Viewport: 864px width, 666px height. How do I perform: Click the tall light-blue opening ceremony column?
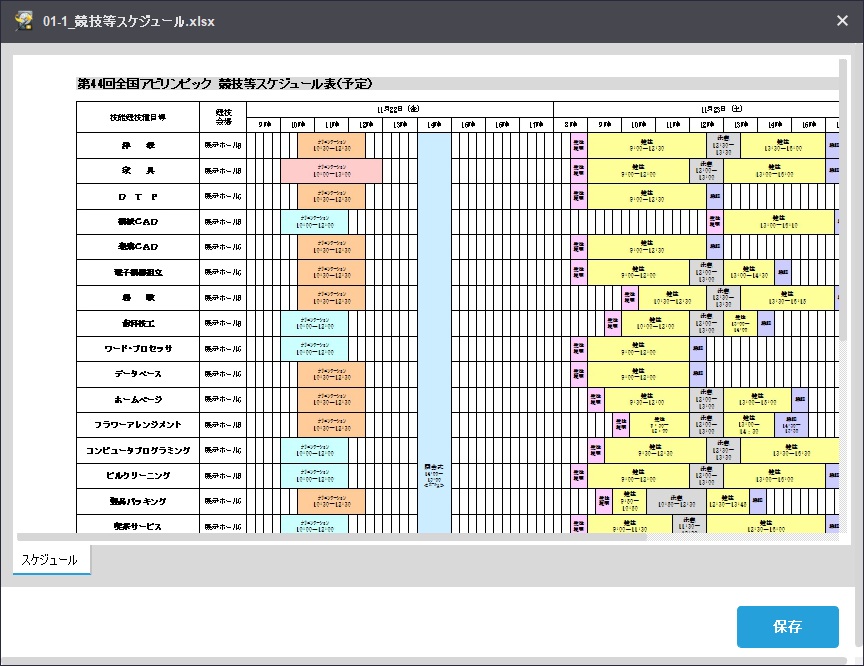pos(434,330)
